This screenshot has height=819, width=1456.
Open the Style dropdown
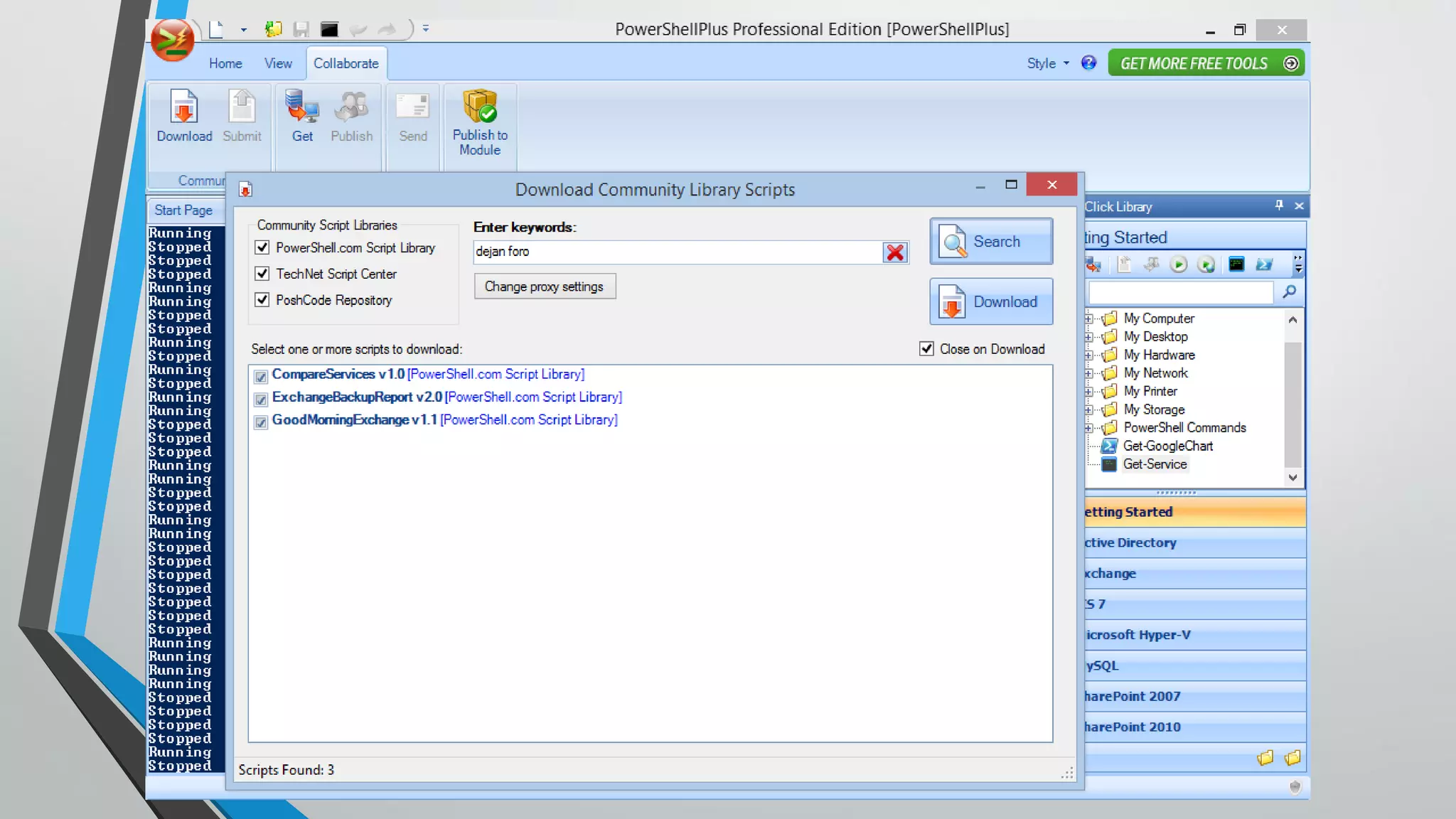(1047, 63)
